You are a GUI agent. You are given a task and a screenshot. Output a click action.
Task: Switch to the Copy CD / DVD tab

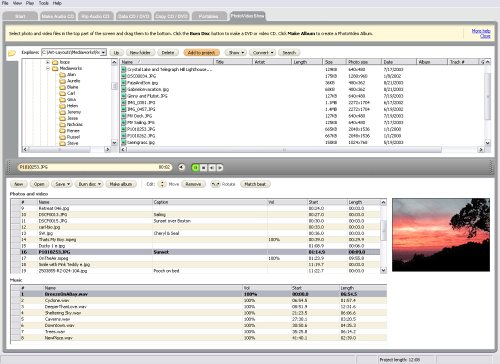(172, 16)
